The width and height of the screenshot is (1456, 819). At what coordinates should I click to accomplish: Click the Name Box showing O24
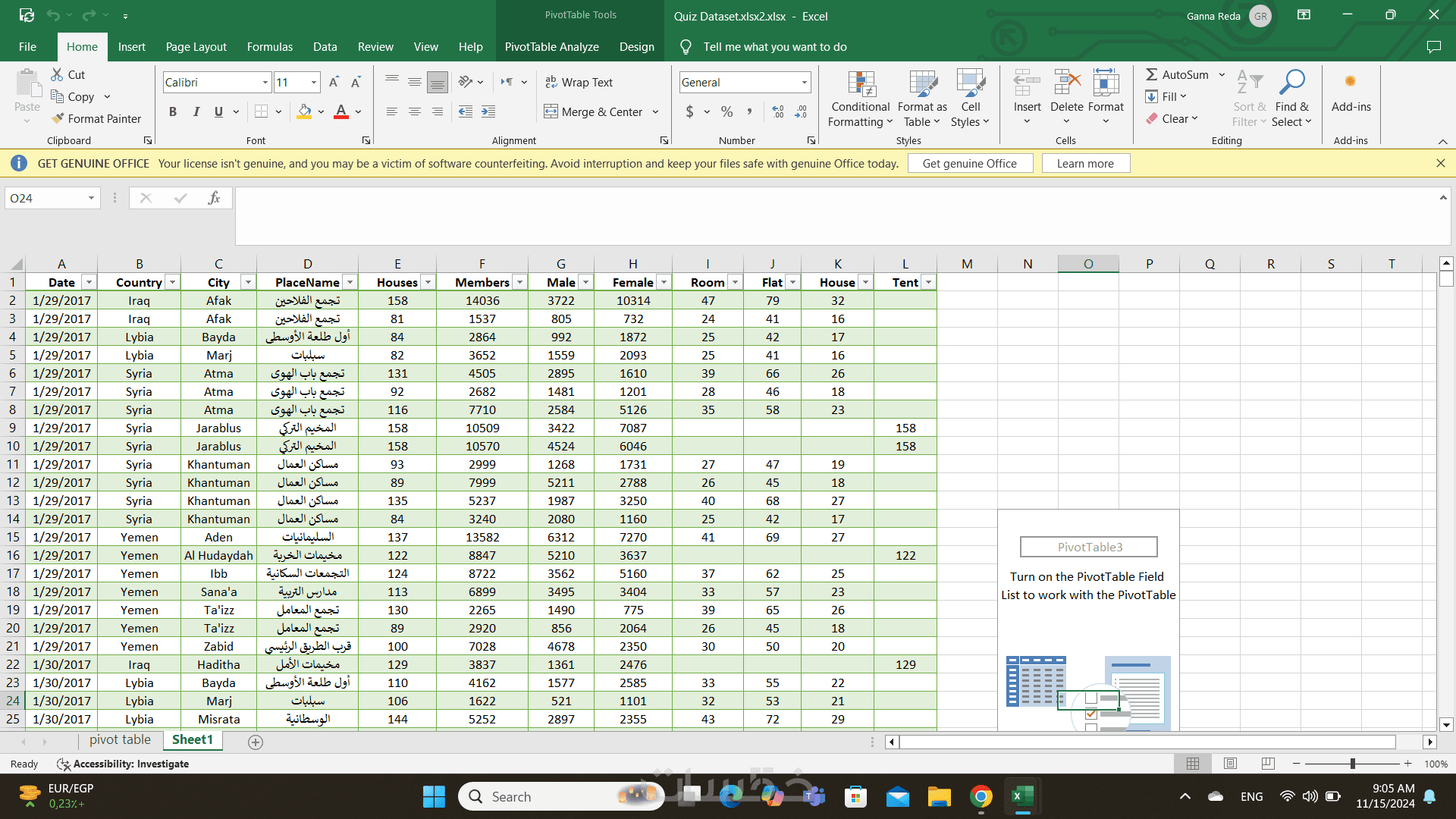click(47, 198)
